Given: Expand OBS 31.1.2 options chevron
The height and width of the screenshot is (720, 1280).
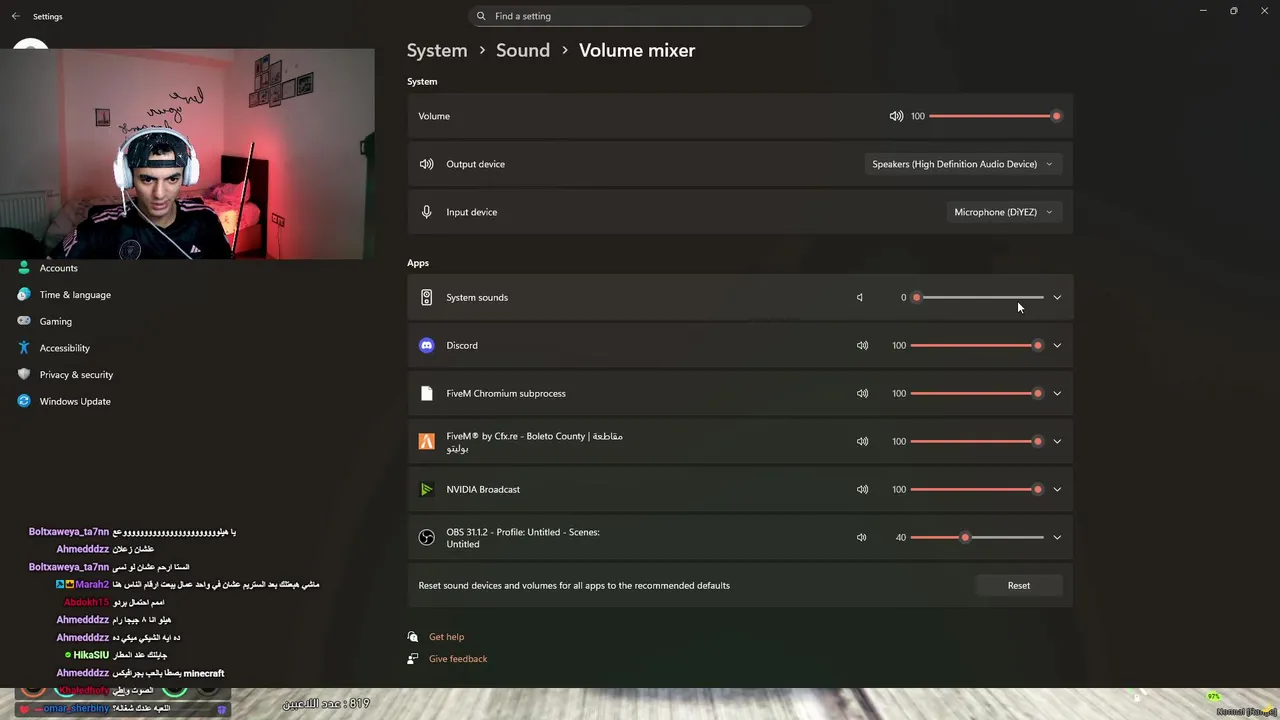Looking at the screenshot, I should click(1057, 537).
